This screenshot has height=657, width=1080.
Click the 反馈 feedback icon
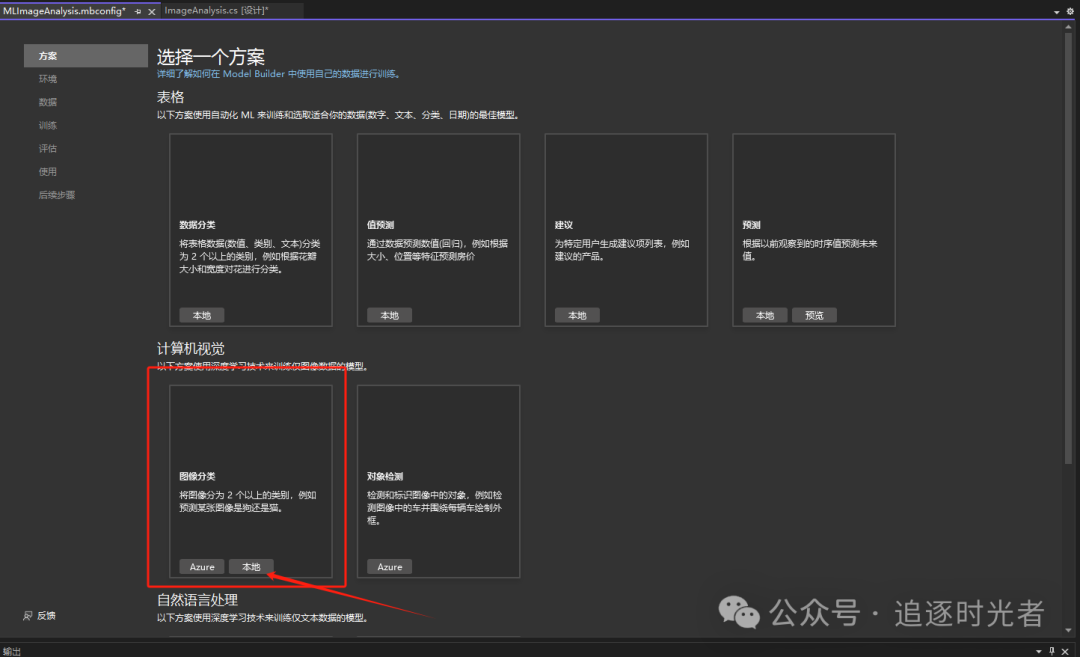tap(28, 615)
